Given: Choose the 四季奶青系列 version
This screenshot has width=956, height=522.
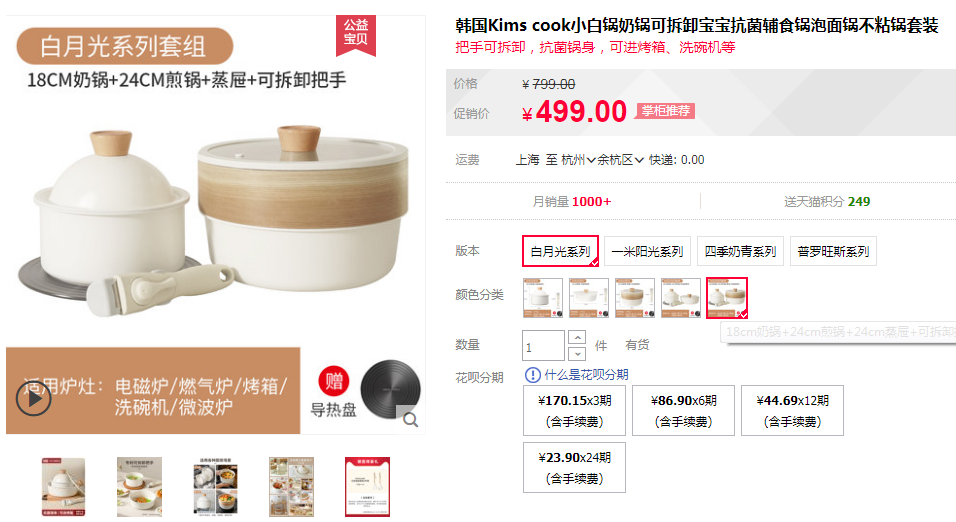Looking at the screenshot, I should click(x=740, y=251).
